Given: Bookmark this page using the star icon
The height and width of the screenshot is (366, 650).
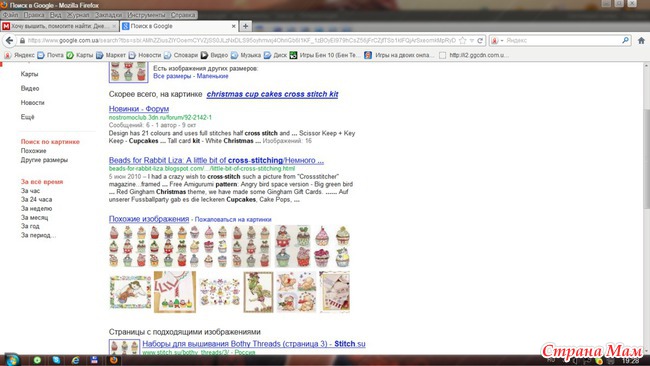Looking at the screenshot, I should pyautogui.click(x=463, y=41).
